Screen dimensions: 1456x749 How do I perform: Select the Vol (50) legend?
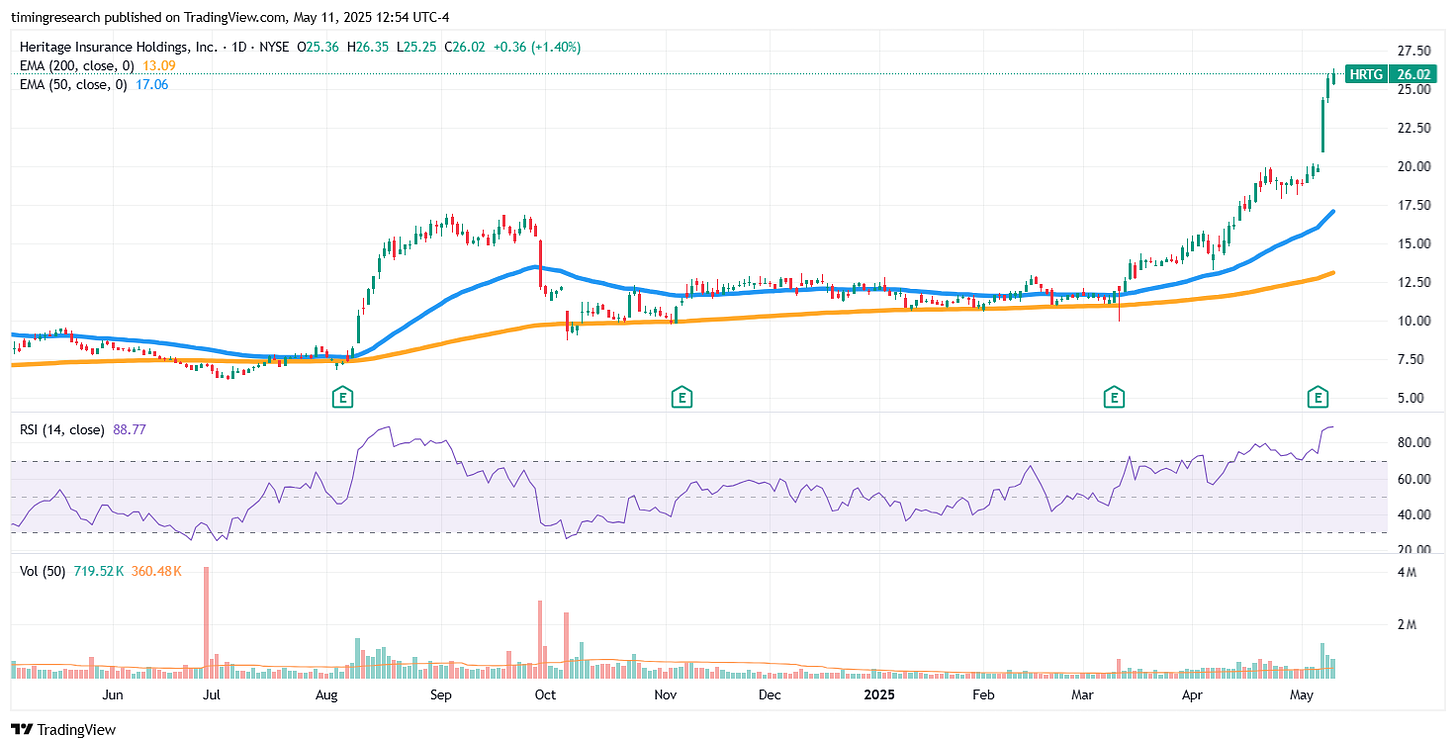41,571
